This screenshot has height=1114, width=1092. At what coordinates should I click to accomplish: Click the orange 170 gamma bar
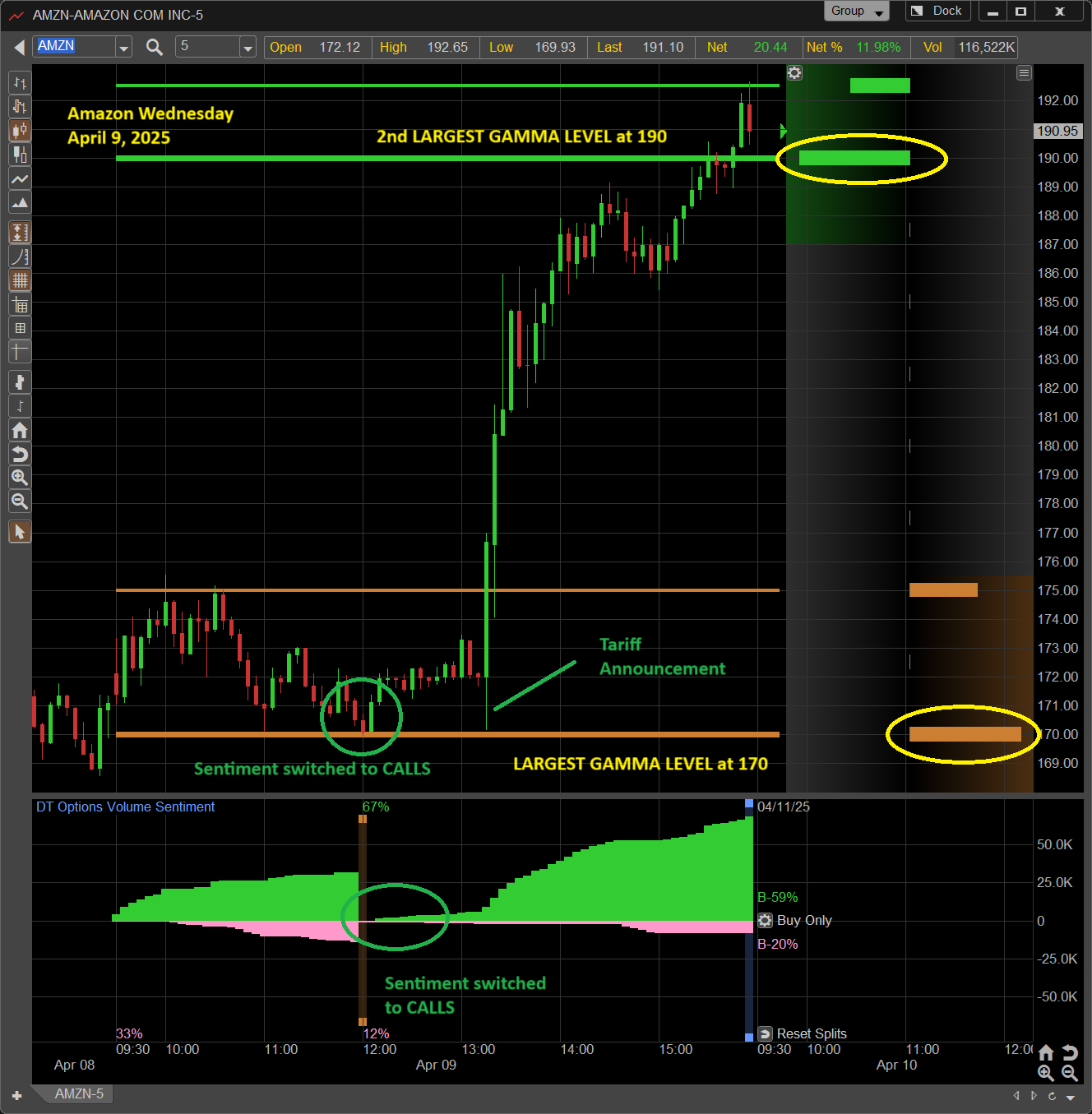tap(965, 734)
